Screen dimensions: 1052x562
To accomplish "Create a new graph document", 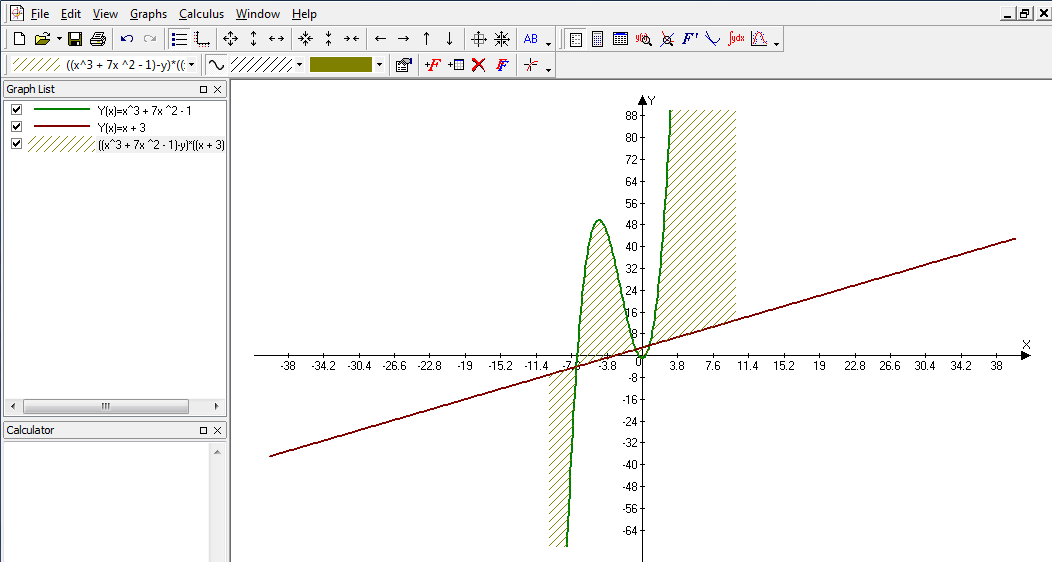I will coord(19,39).
